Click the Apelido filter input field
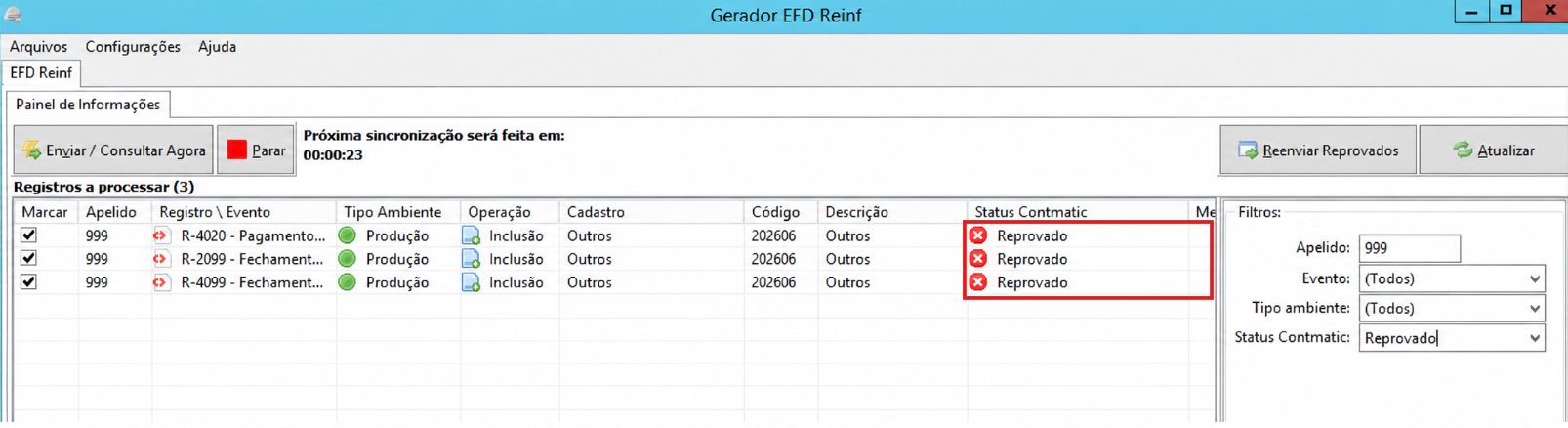Viewport: 1568px width, 428px height. 1410,248
